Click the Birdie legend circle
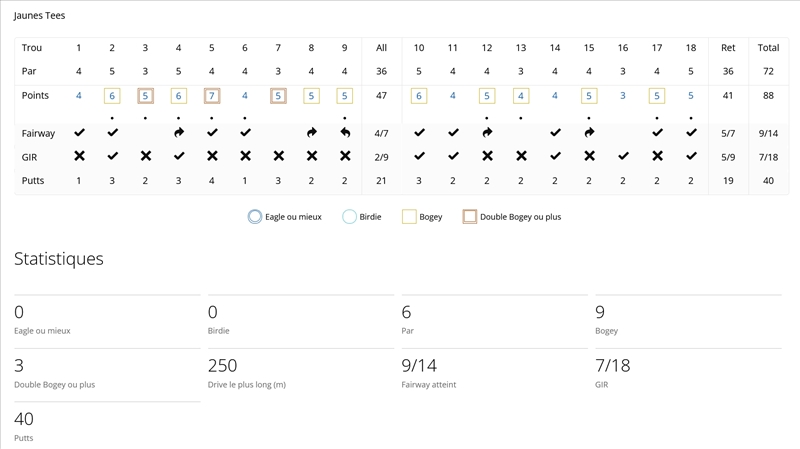This screenshot has width=800, height=449. [349, 216]
